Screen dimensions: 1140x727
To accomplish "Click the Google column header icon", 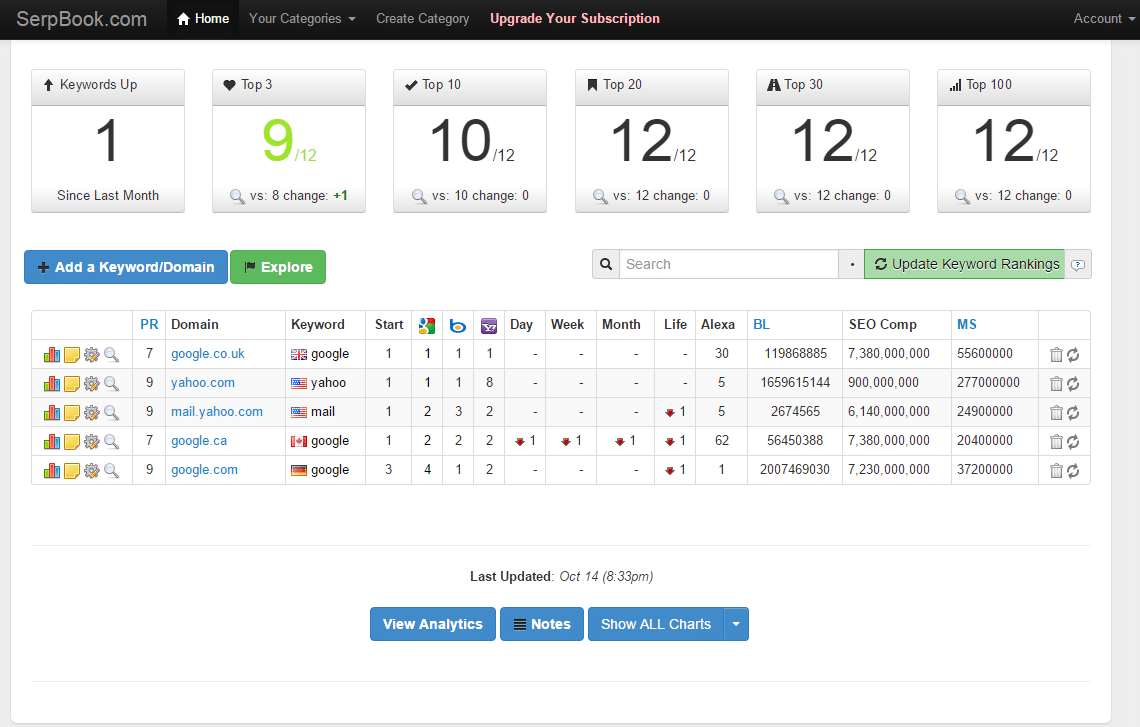I will click(427, 325).
